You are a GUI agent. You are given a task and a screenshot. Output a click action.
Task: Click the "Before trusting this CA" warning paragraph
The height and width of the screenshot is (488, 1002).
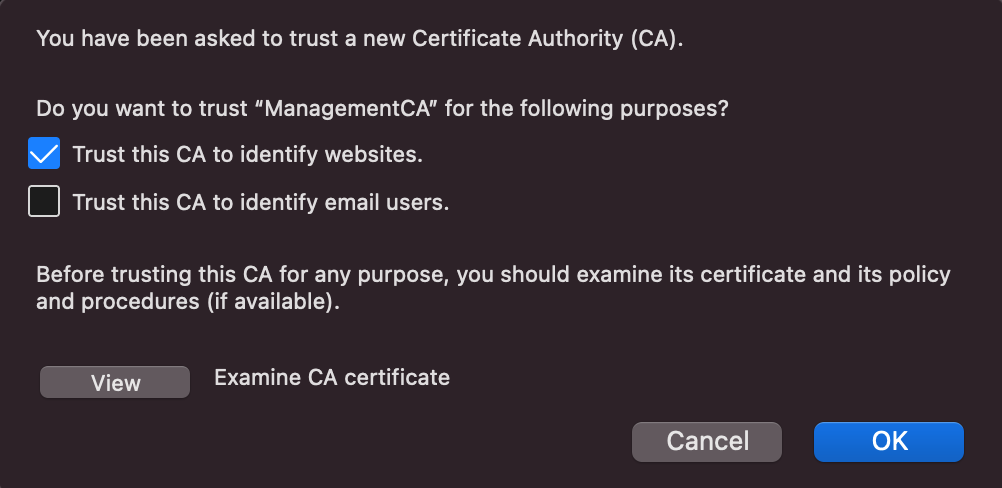[x=492, y=274]
